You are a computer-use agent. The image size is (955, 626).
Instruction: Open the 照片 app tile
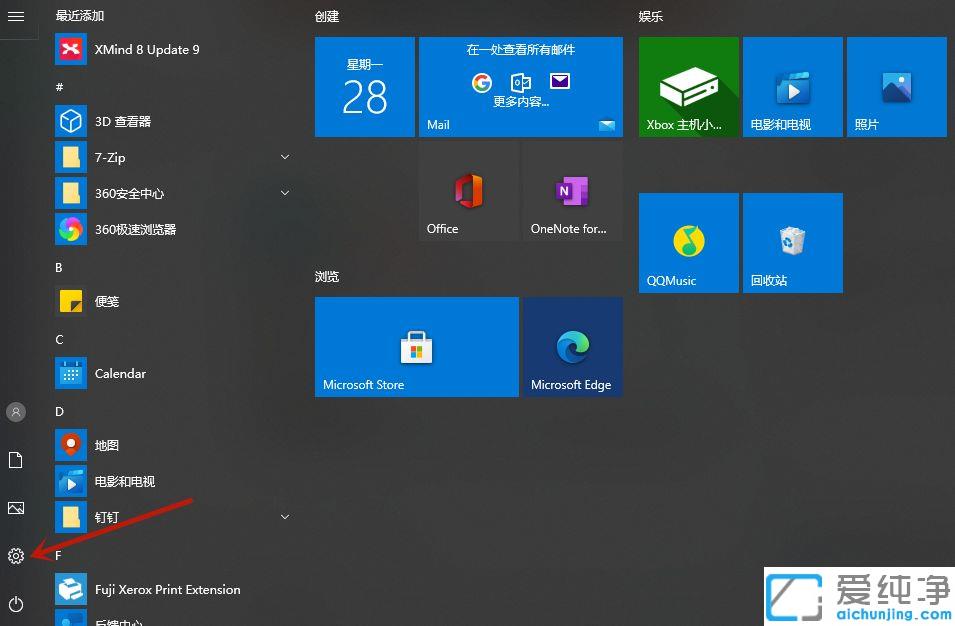coord(895,86)
